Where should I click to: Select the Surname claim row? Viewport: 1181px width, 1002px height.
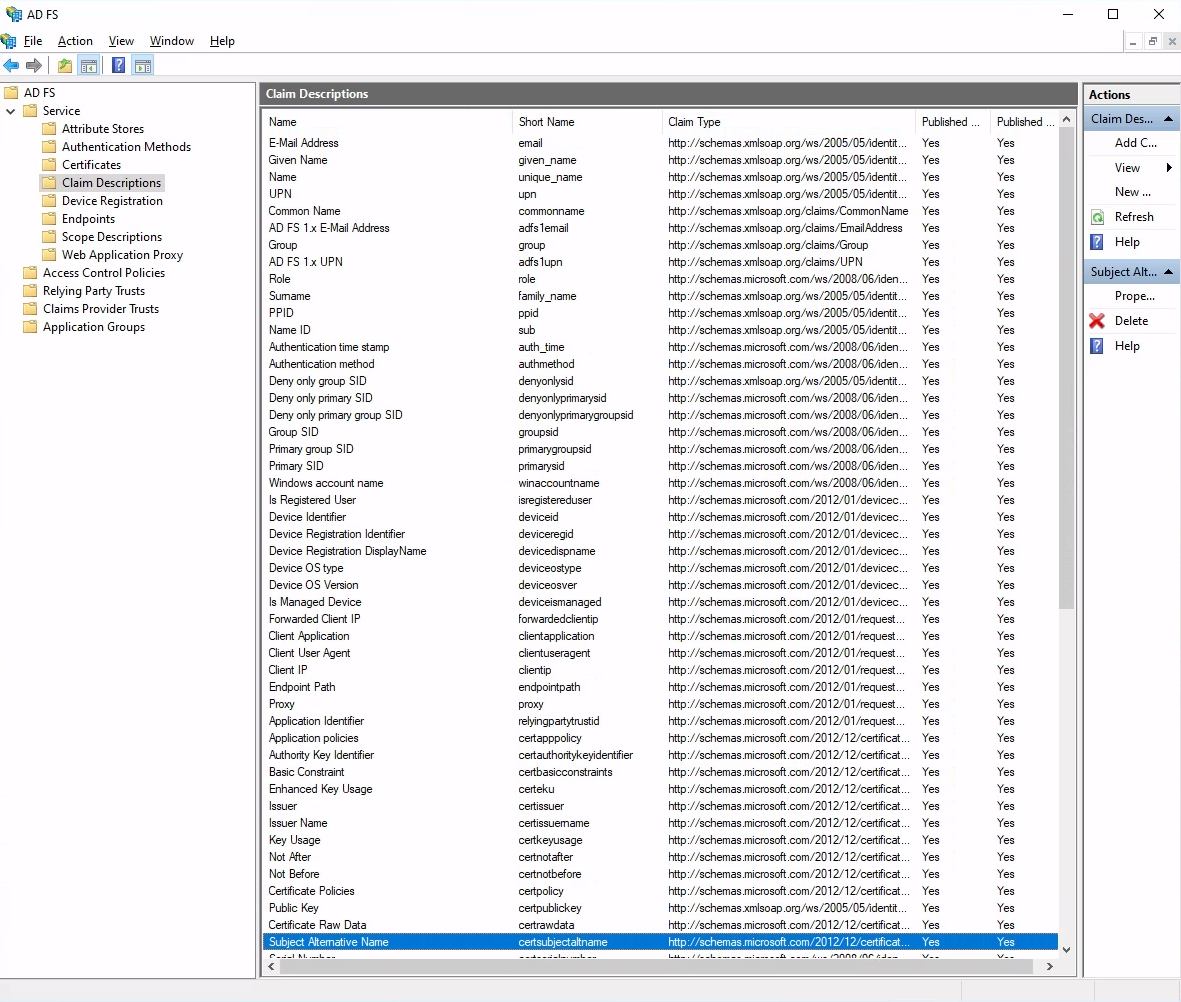click(661, 296)
